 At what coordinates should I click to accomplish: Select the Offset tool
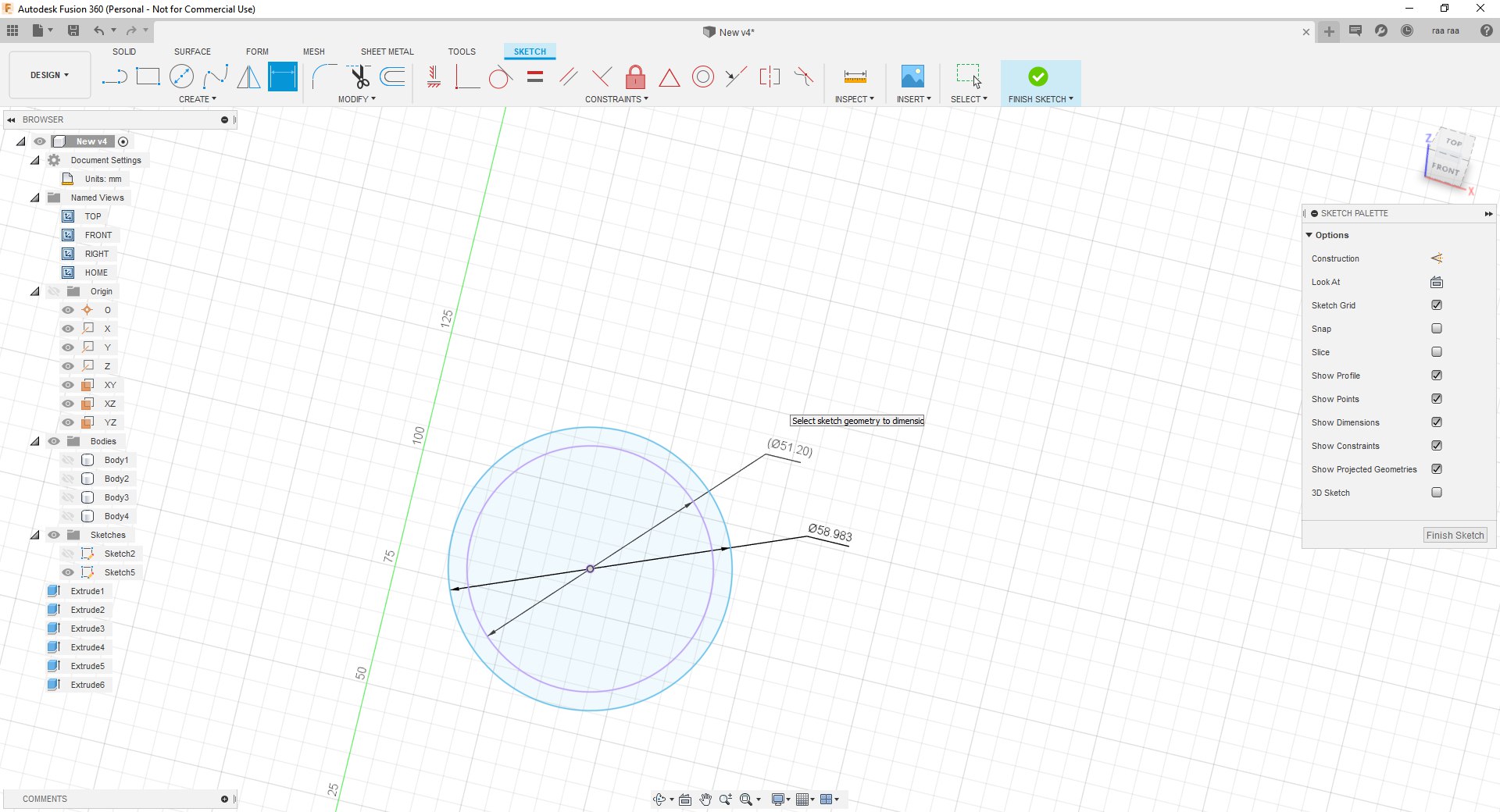tap(392, 77)
